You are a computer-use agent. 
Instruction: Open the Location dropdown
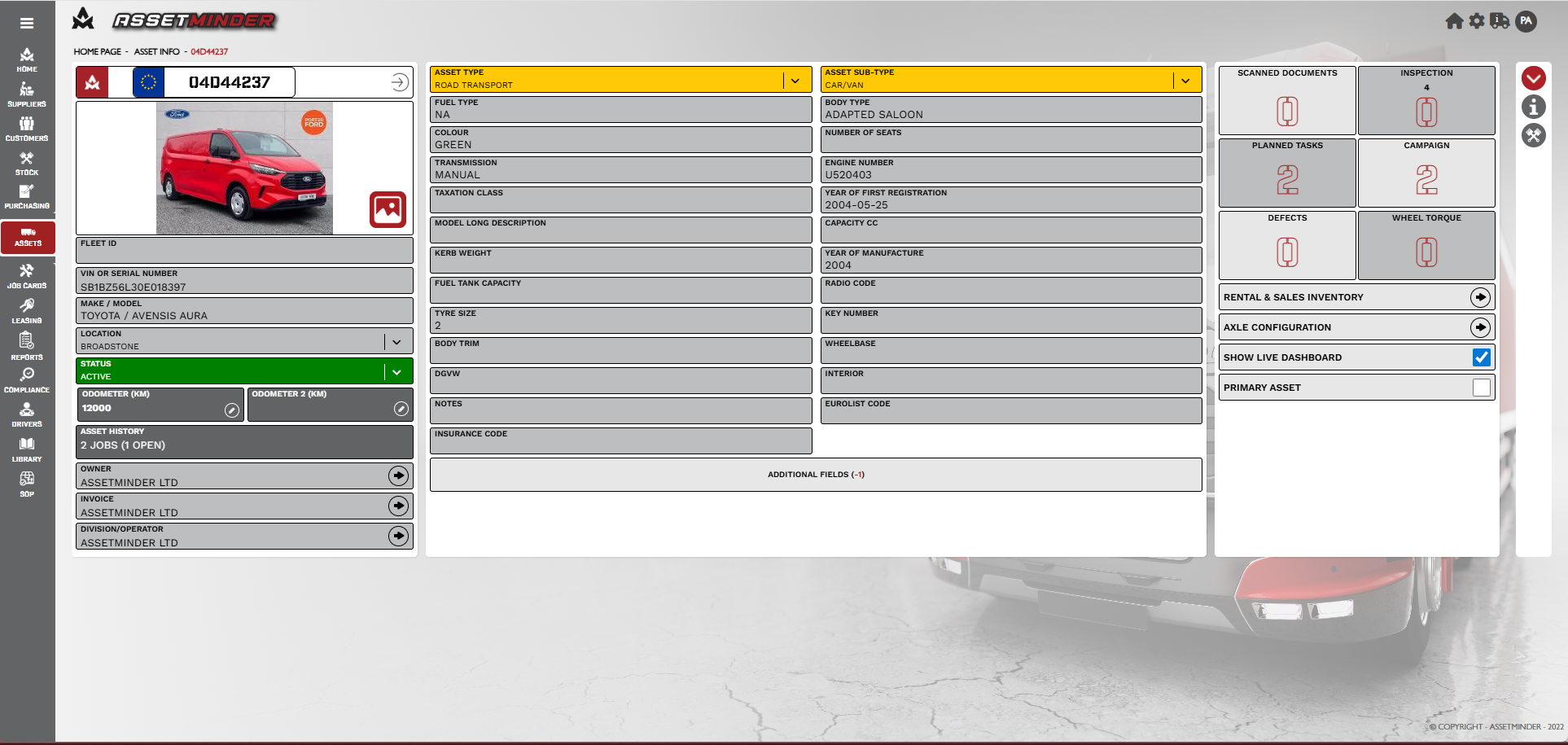[396, 342]
